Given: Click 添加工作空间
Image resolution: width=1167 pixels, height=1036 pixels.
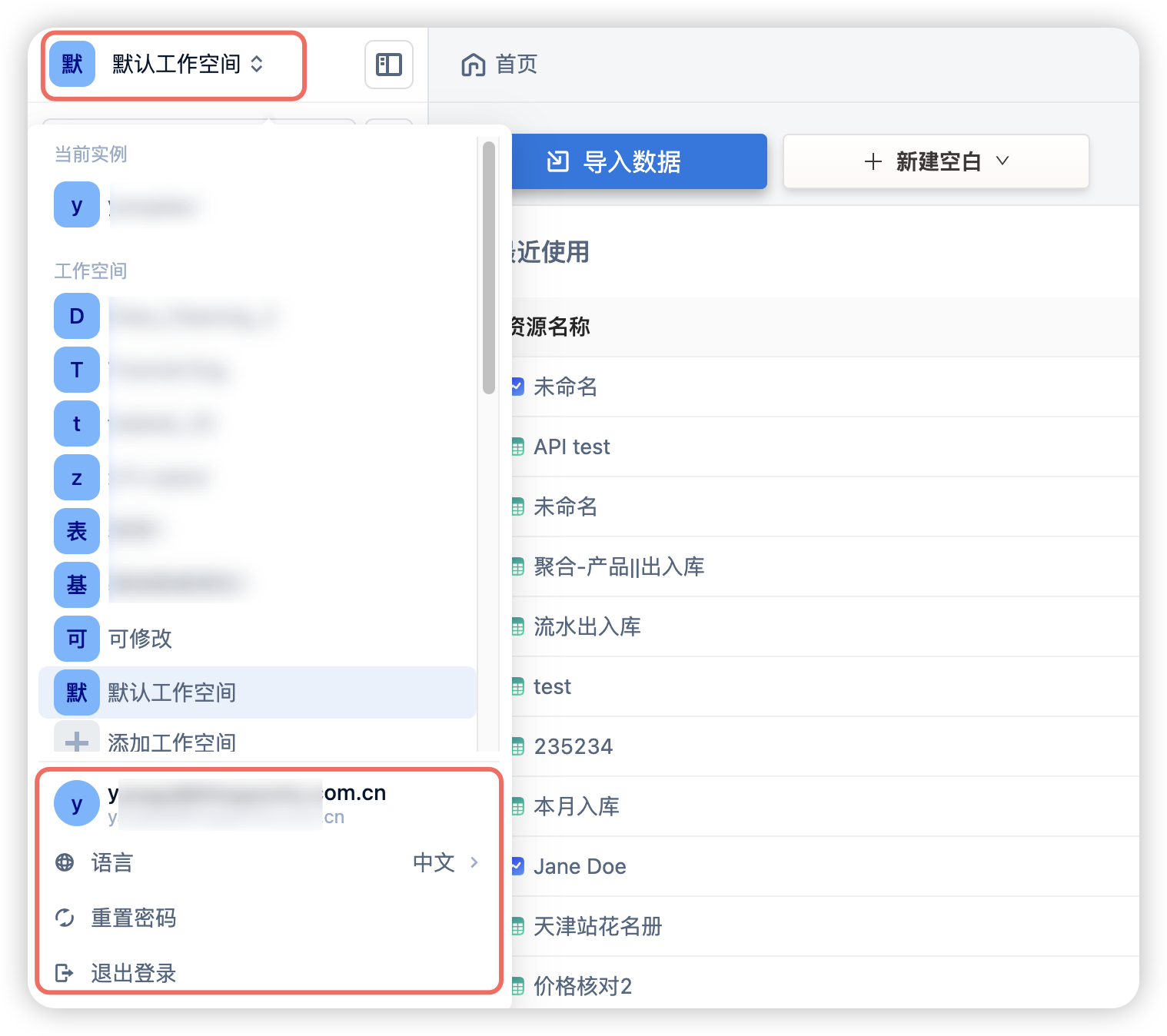Looking at the screenshot, I should [x=171, y=742].
